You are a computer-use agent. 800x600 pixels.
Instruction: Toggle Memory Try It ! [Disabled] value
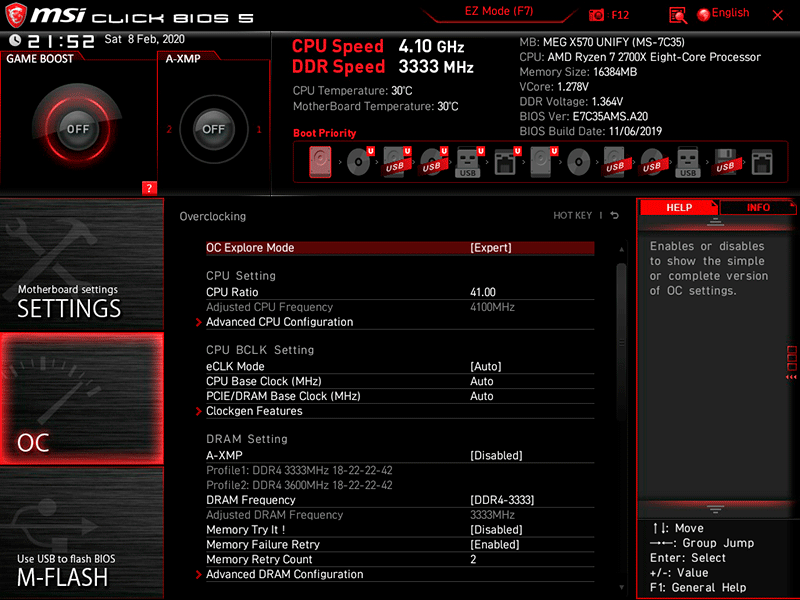click(x=496, y=530)
